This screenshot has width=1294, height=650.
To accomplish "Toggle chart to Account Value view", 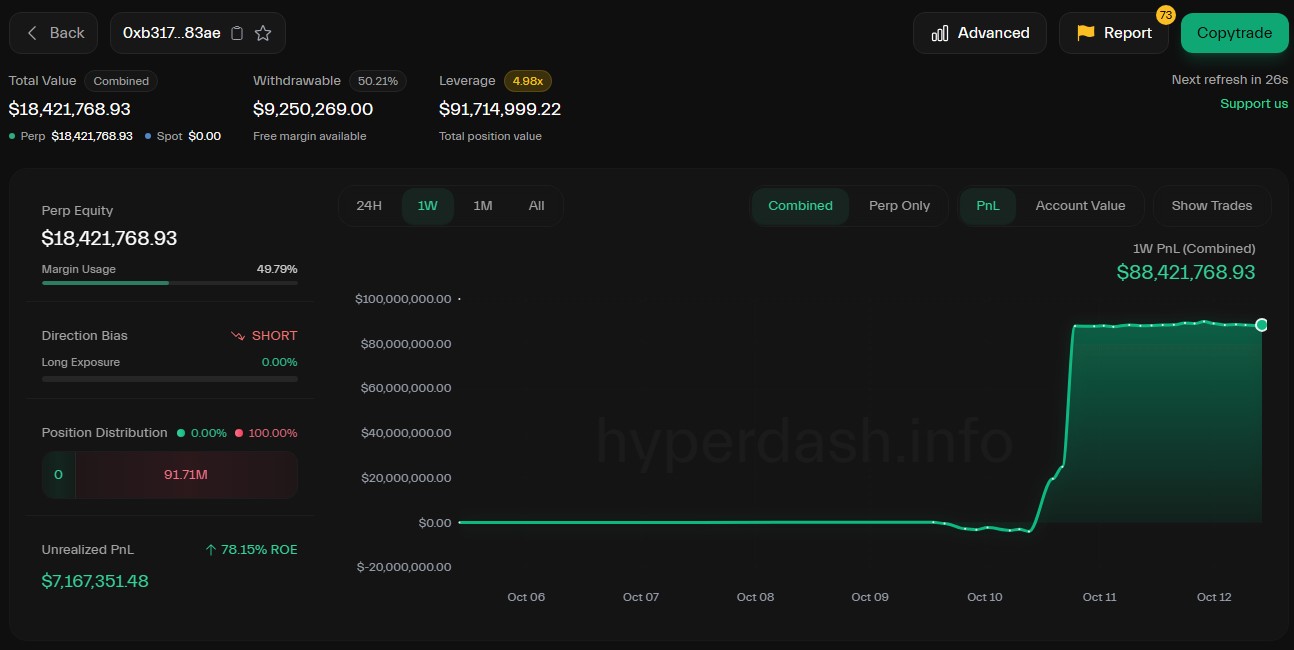I will pos(1080,206).
